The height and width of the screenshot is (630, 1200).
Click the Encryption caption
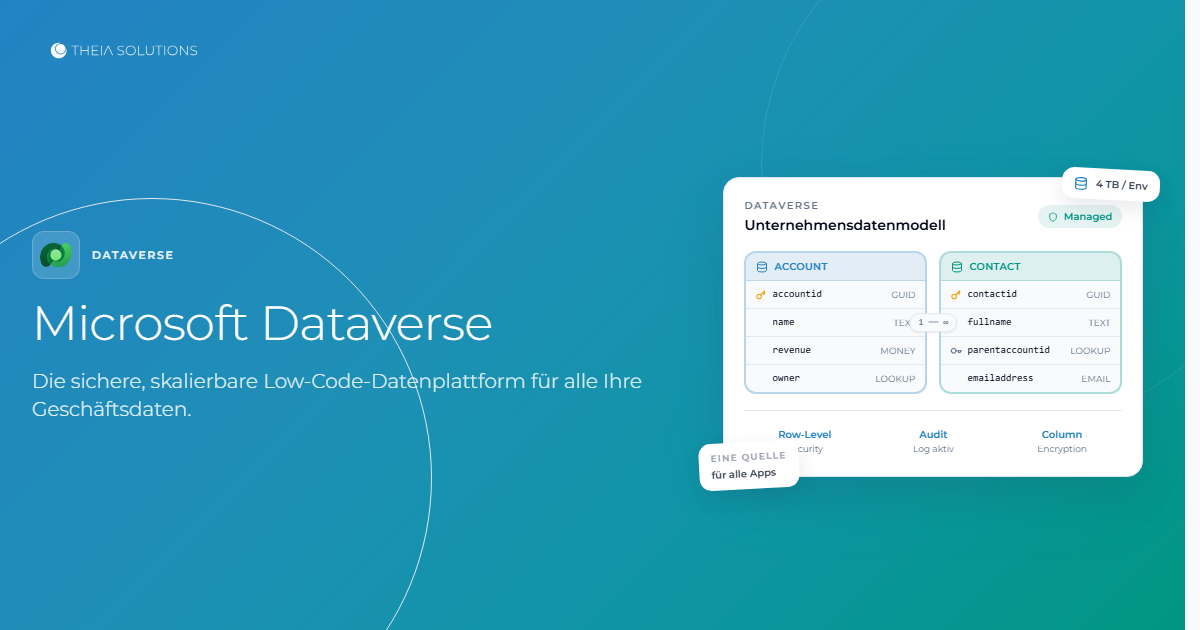pyautogui.click(x=1062, y=449)
